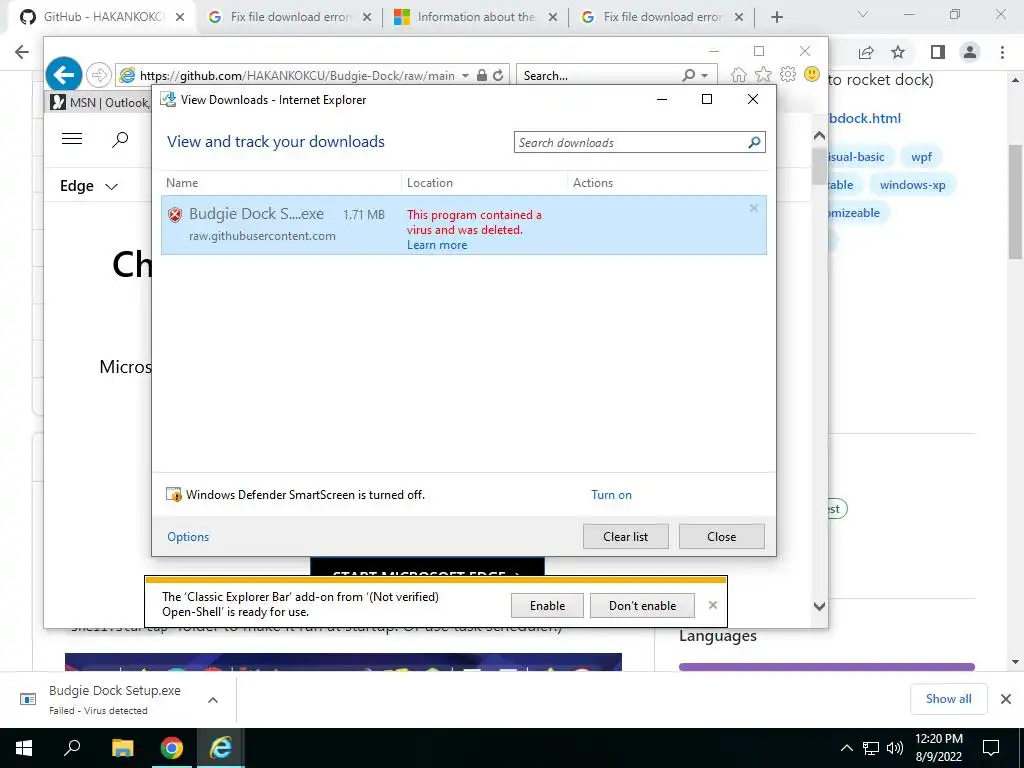The image size is (1024, 768).
Task: Click the smiley feedback icon in IE
Action: point(812,74)
